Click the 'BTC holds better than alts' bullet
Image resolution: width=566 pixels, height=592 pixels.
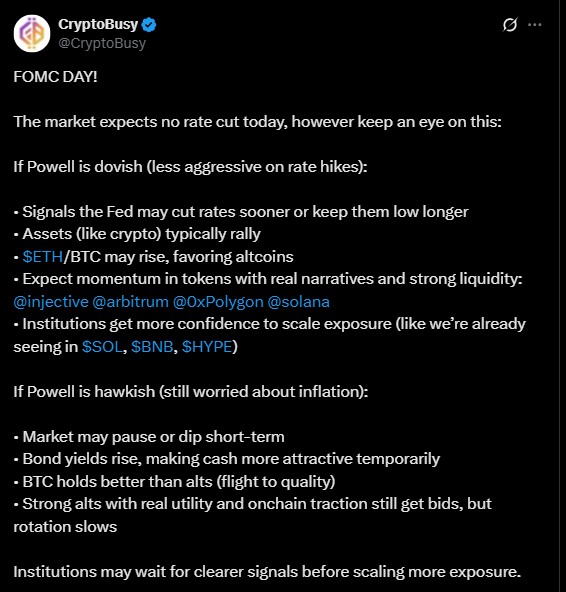174,482
